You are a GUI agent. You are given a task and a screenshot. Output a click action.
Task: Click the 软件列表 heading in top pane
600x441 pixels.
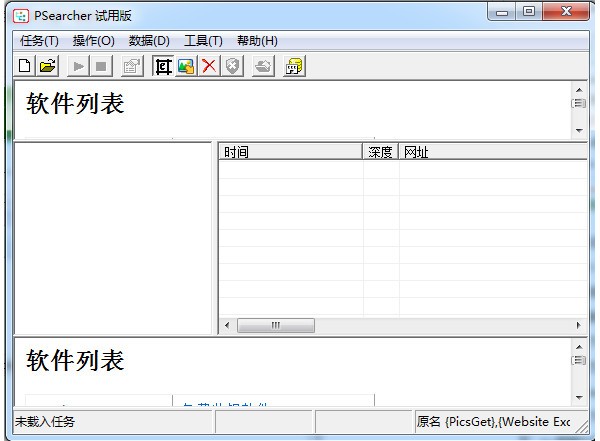coord(75,103)
